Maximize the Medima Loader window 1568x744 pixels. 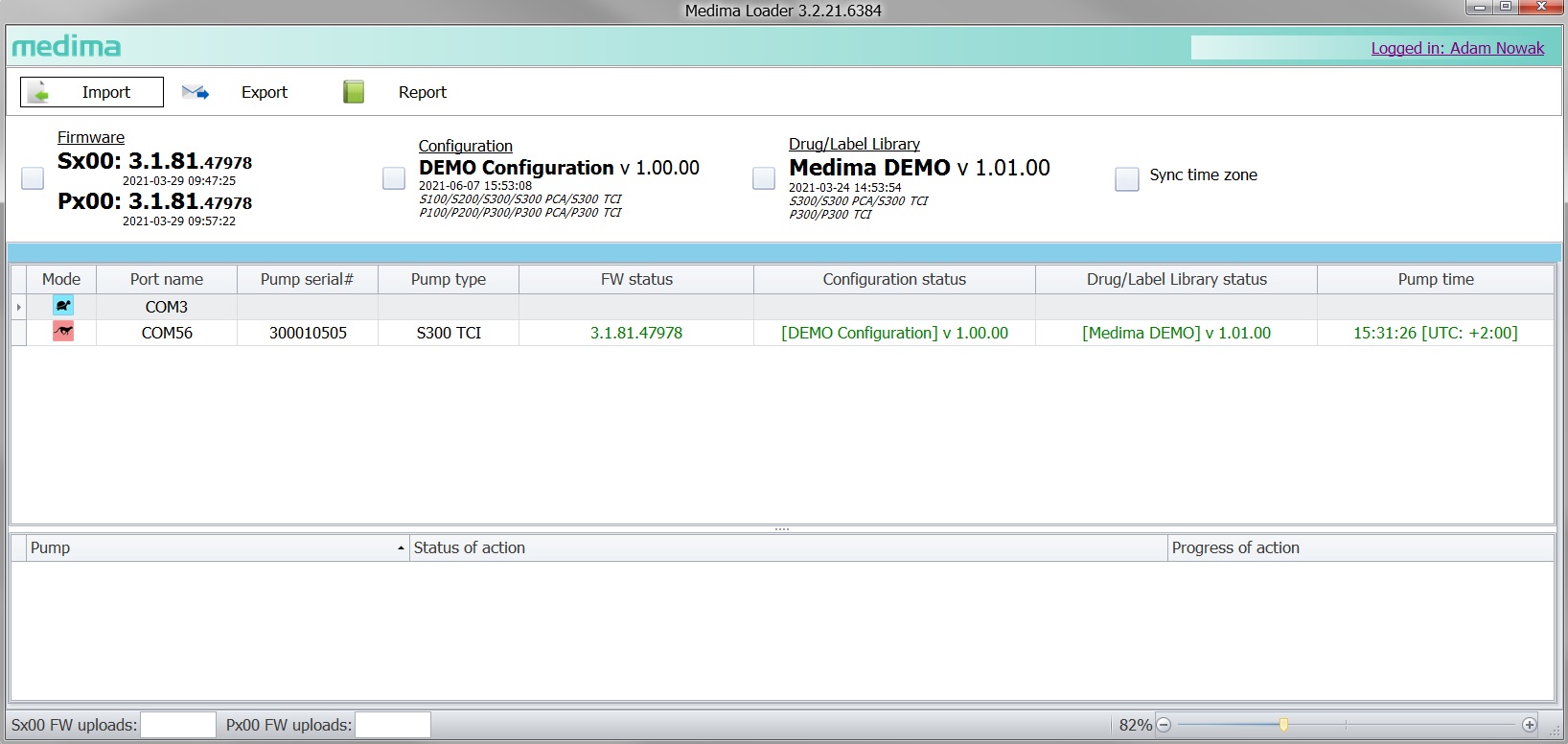coord(1506,7)
